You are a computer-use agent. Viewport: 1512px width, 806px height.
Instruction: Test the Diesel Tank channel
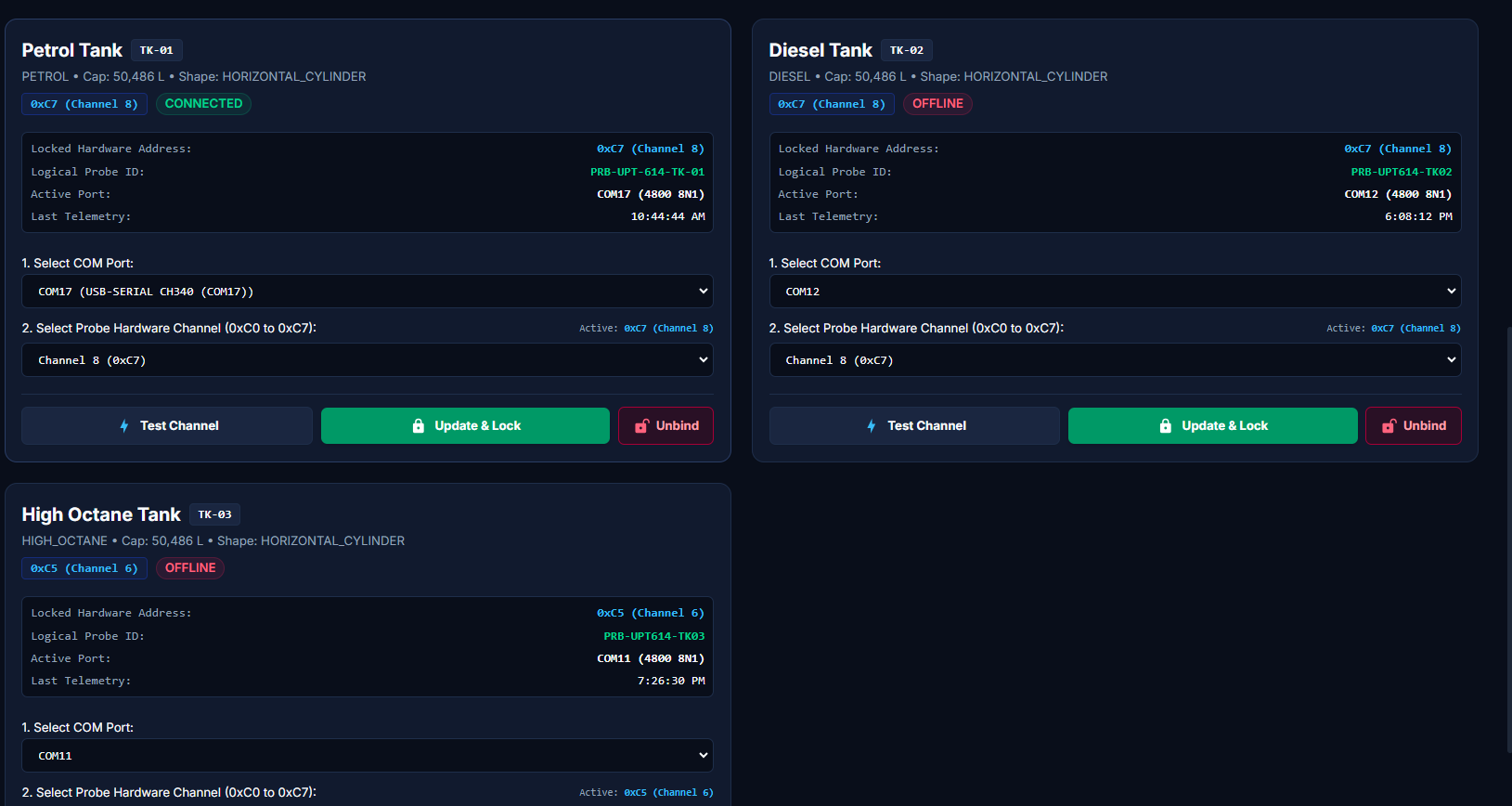click(x=914, y=426)
